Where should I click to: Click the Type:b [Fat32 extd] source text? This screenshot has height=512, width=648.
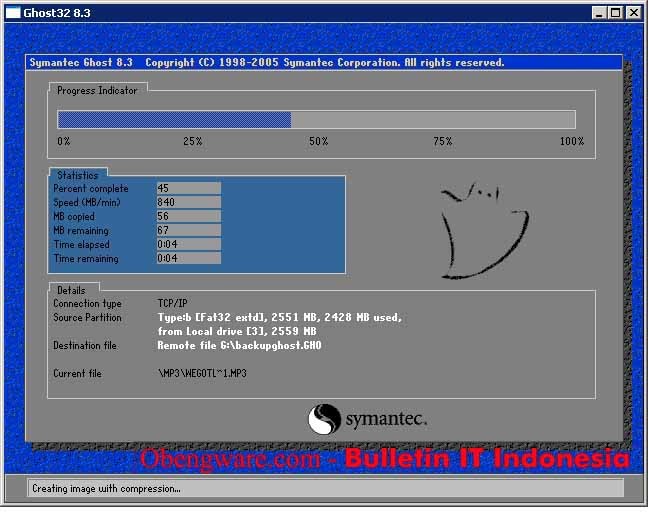pyautogui.click(x=280, y=317)
